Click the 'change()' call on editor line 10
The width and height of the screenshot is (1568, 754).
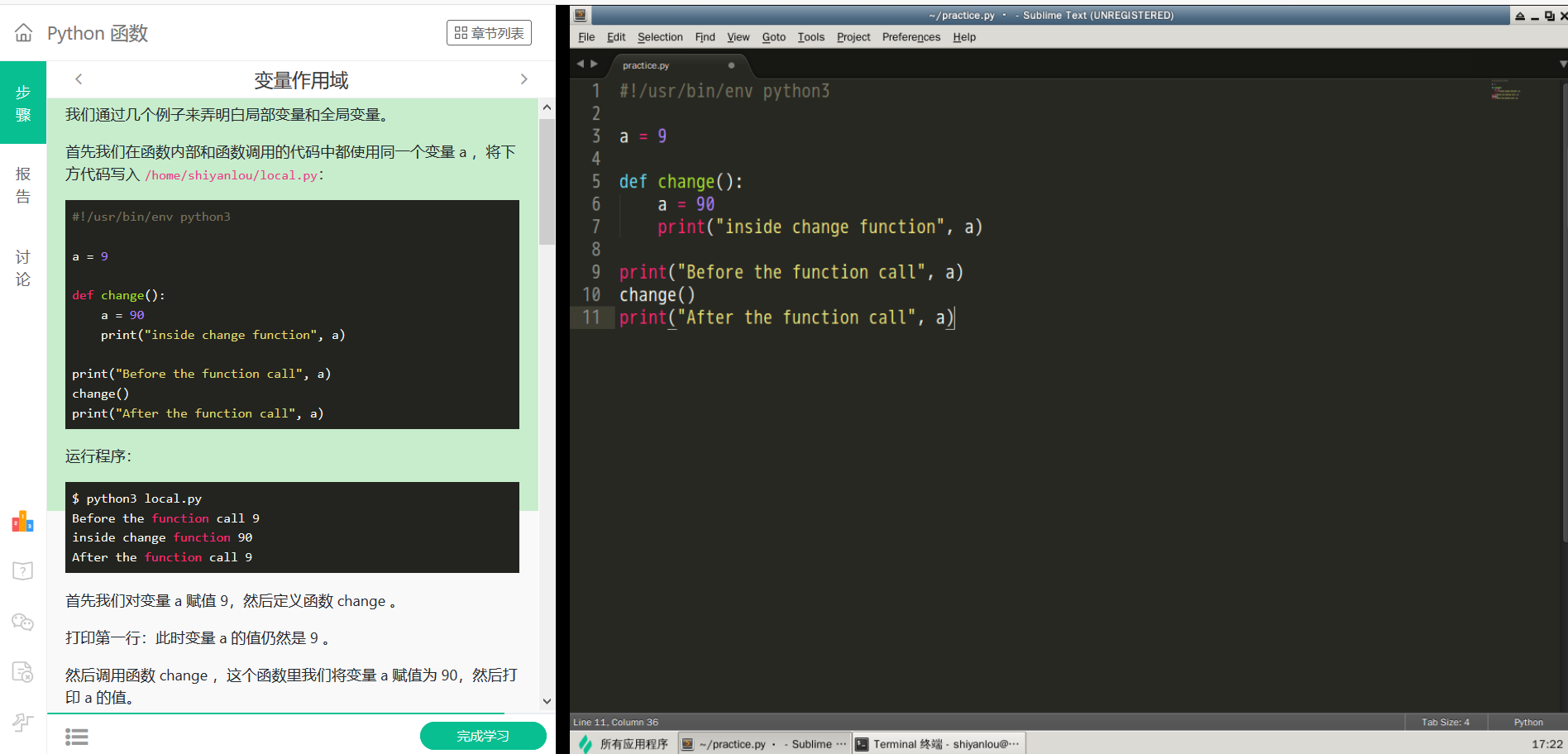coord(657,295)
